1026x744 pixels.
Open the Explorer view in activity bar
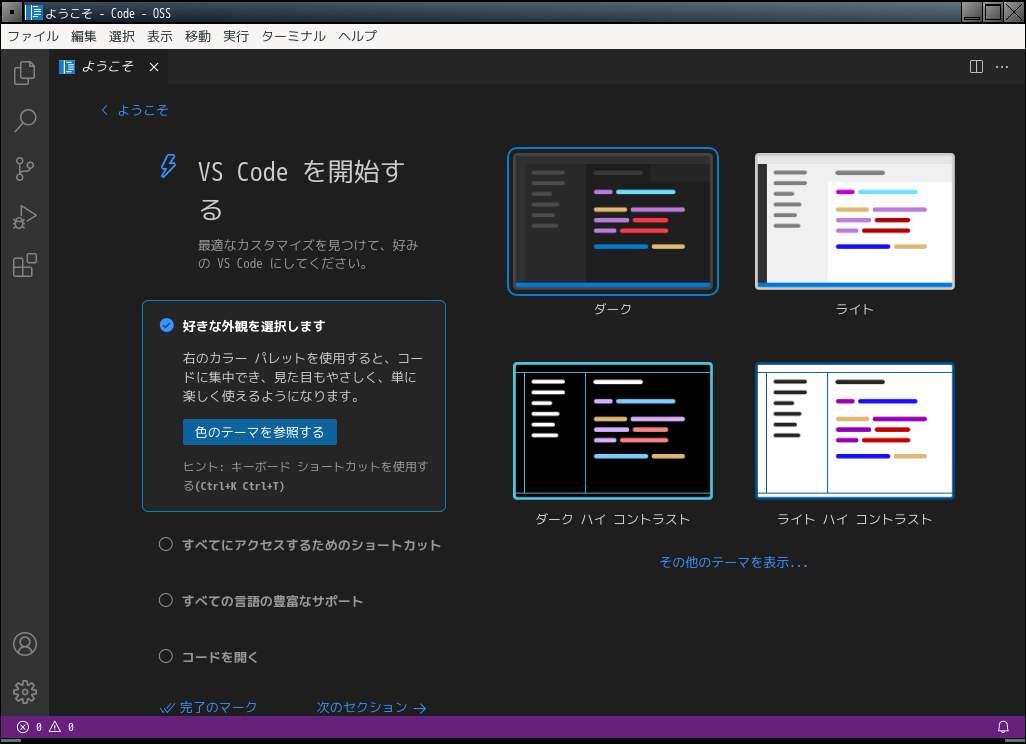click(x=24, y=73)
